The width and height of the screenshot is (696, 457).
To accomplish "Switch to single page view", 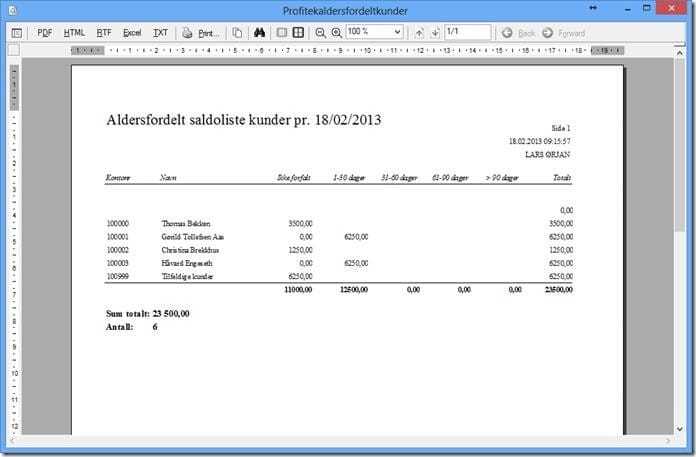I will point(282,33).
